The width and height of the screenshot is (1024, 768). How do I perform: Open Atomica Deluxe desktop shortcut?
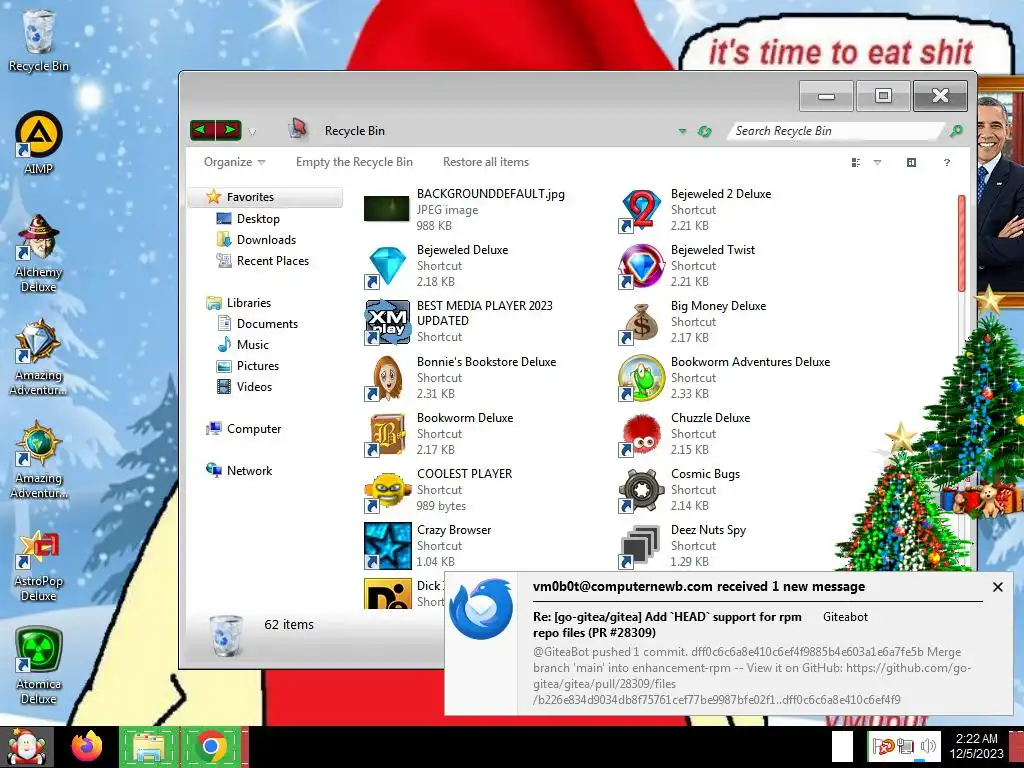click(x=38, y=666)
